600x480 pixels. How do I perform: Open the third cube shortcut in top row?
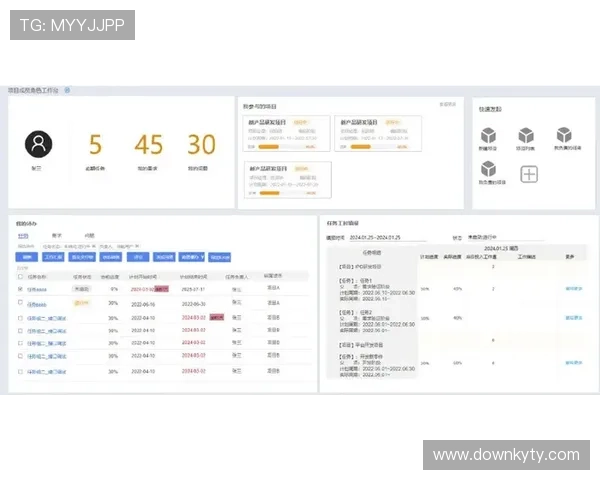click(564, 136)
